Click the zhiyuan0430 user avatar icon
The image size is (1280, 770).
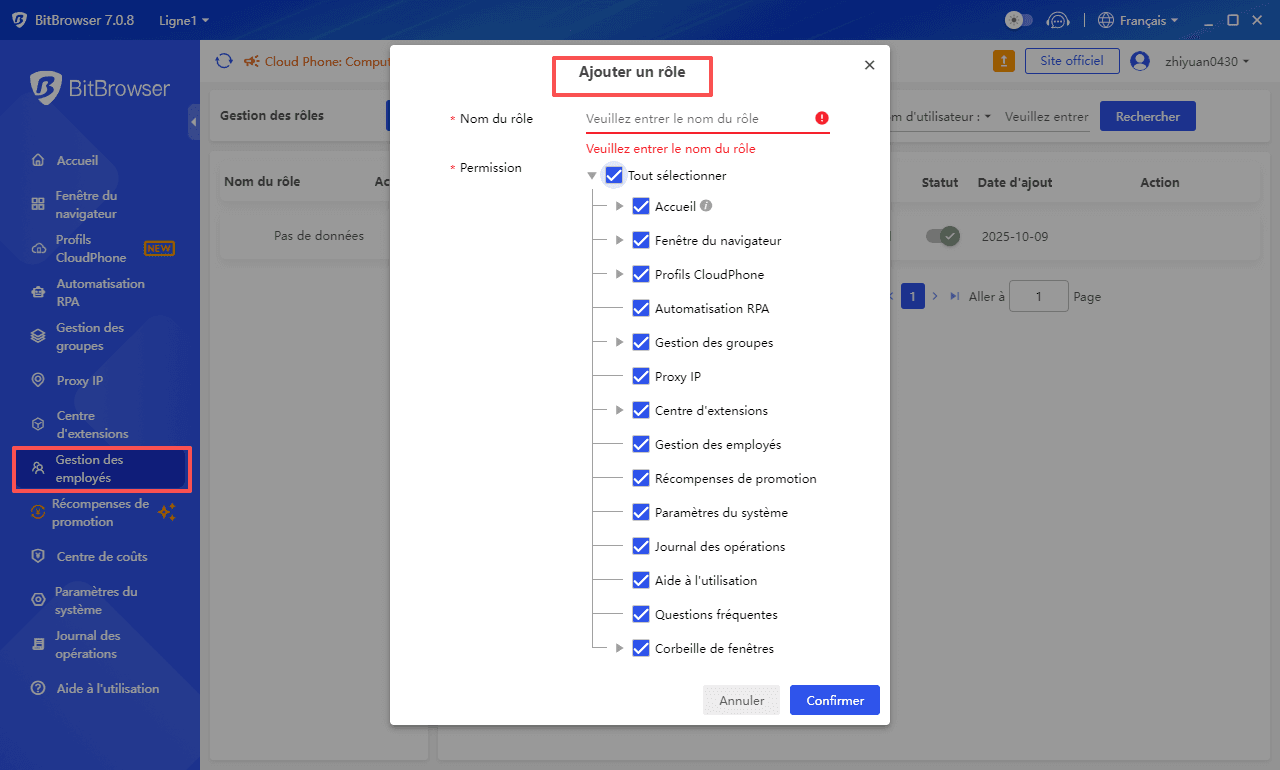point(1139,60)
